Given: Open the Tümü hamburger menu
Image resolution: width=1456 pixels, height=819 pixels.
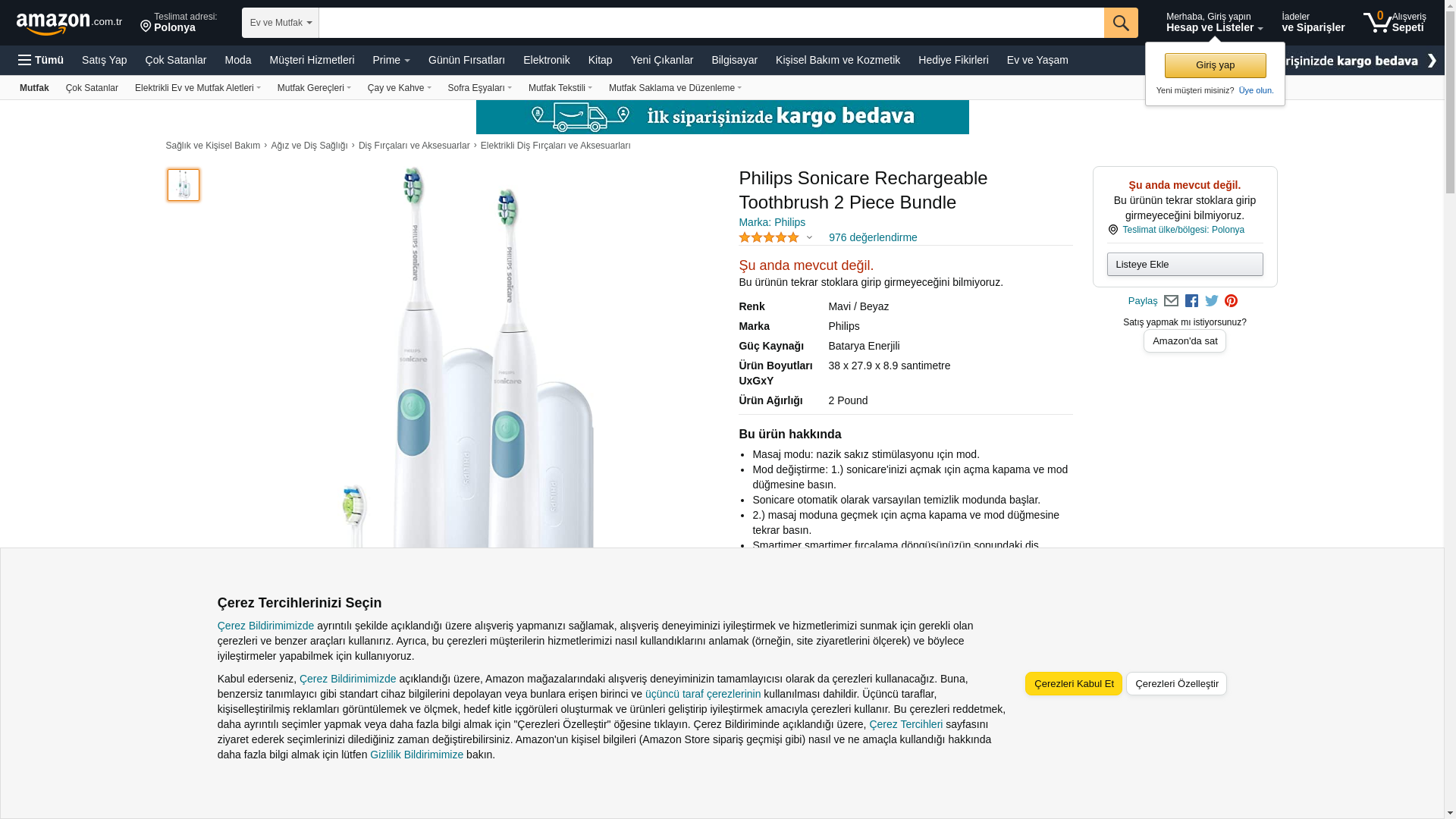Looking at the screenshot, I should click(41, 60).
